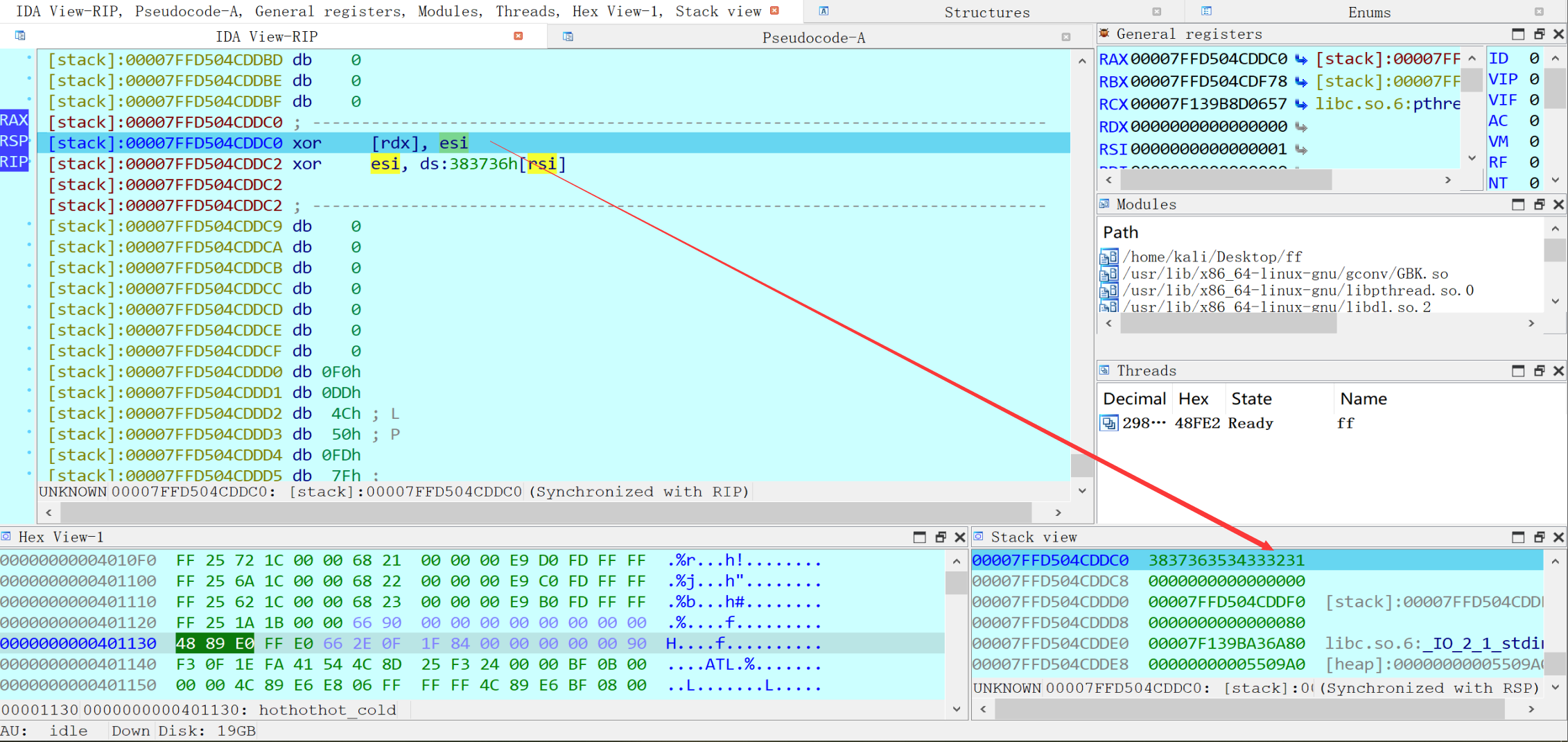This screenshot has width=1568, height=742.
Task: Click the IDA View horizontal scrollbar
Action: coord(546,512)
